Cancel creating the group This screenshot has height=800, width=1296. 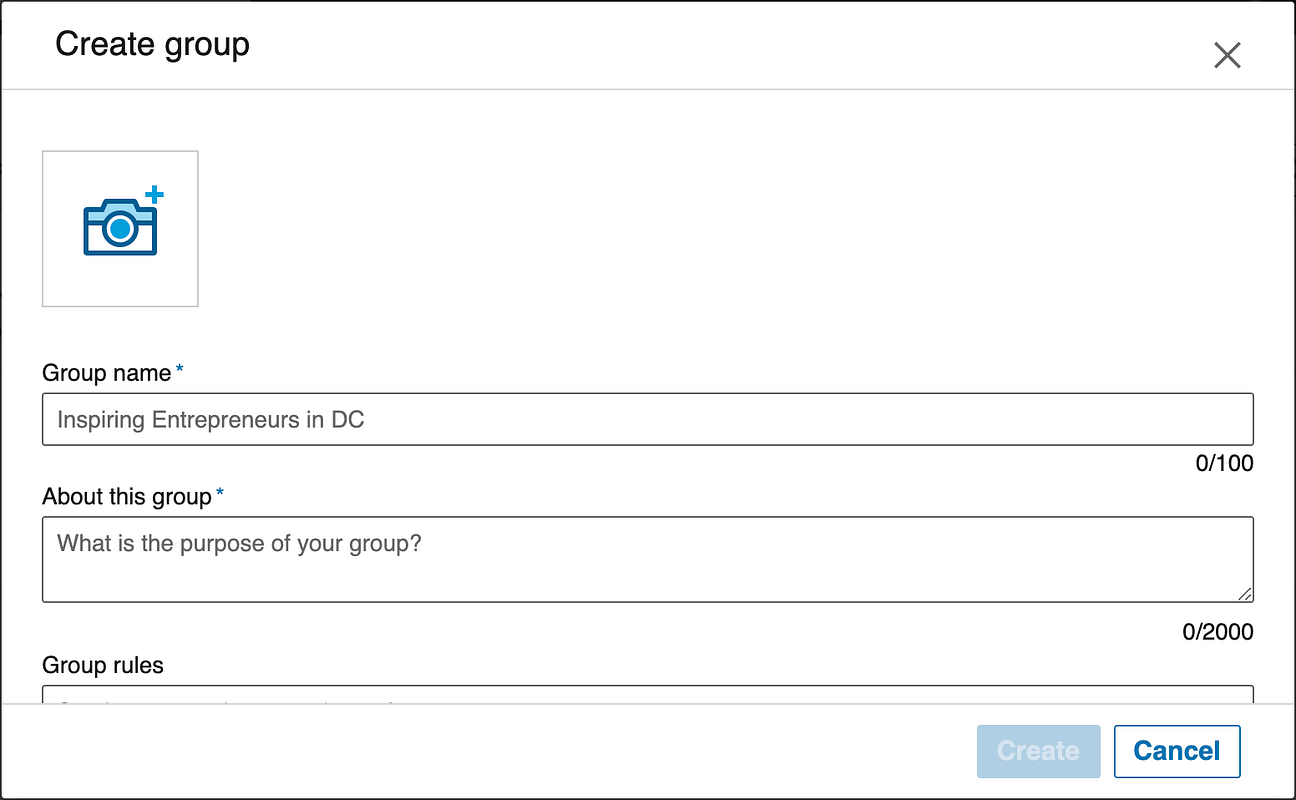pos(1177,751)
